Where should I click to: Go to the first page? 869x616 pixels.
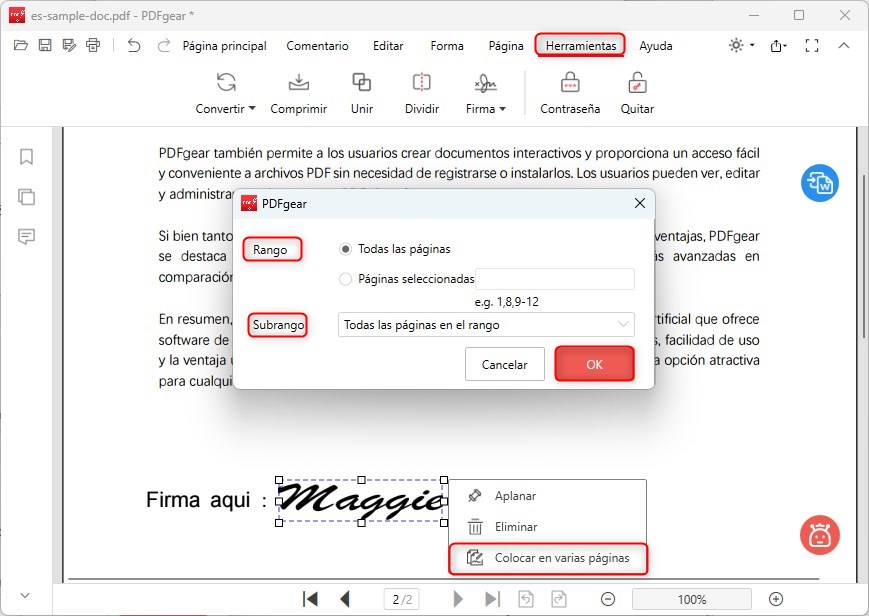pos(310,599)
